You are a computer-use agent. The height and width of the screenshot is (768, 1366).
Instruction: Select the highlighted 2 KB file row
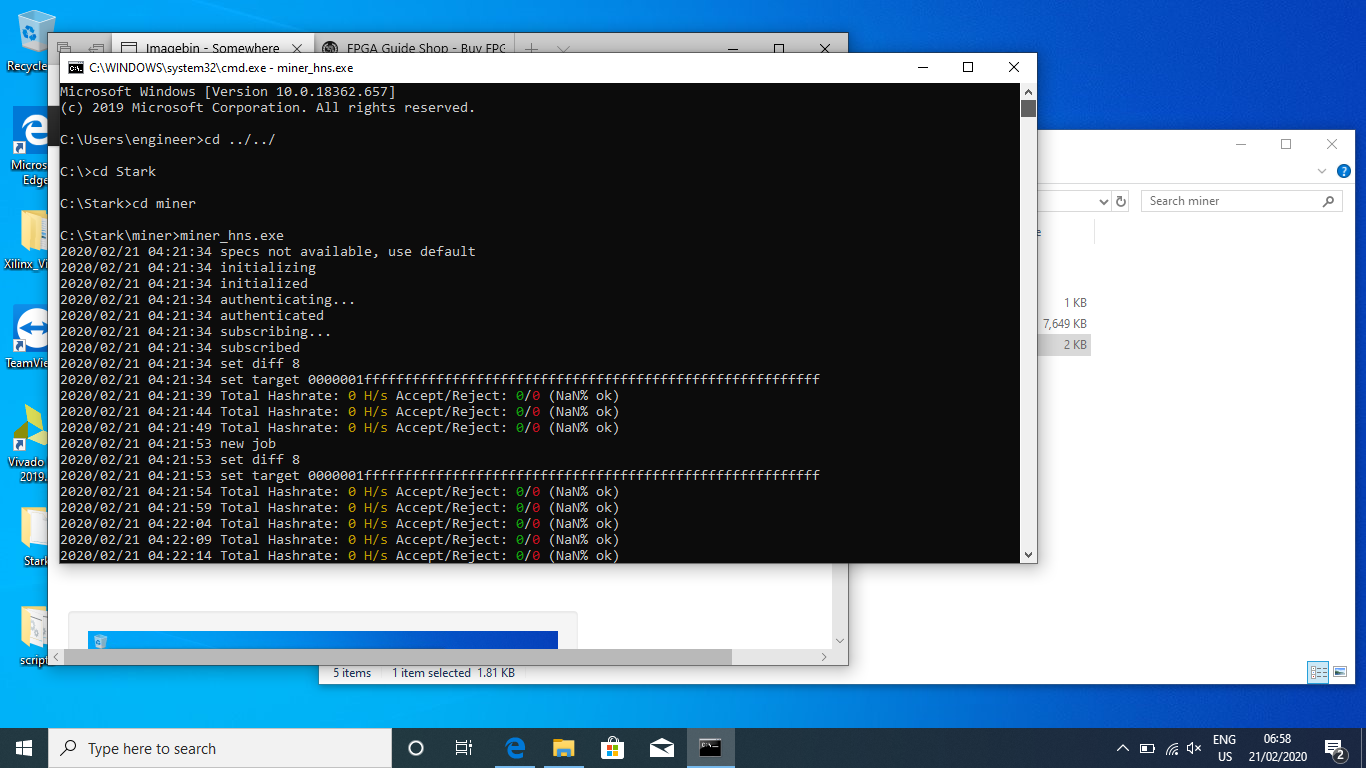1064,344
